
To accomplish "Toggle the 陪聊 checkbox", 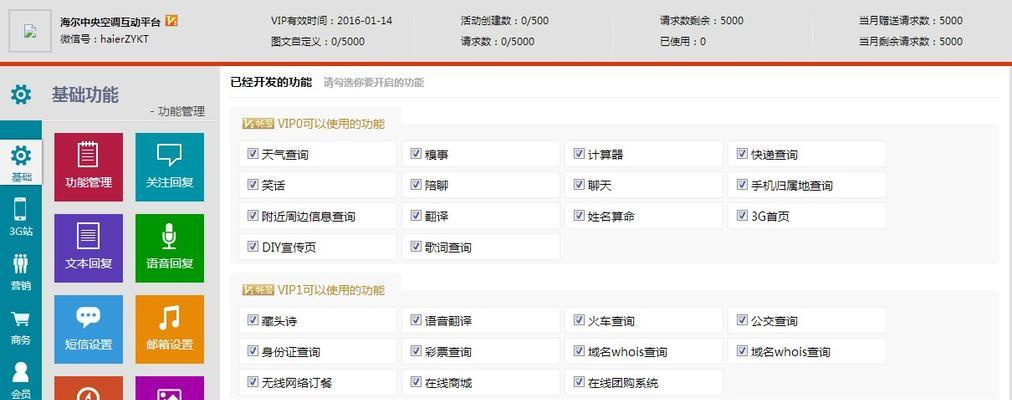I will tap(416, 185).
